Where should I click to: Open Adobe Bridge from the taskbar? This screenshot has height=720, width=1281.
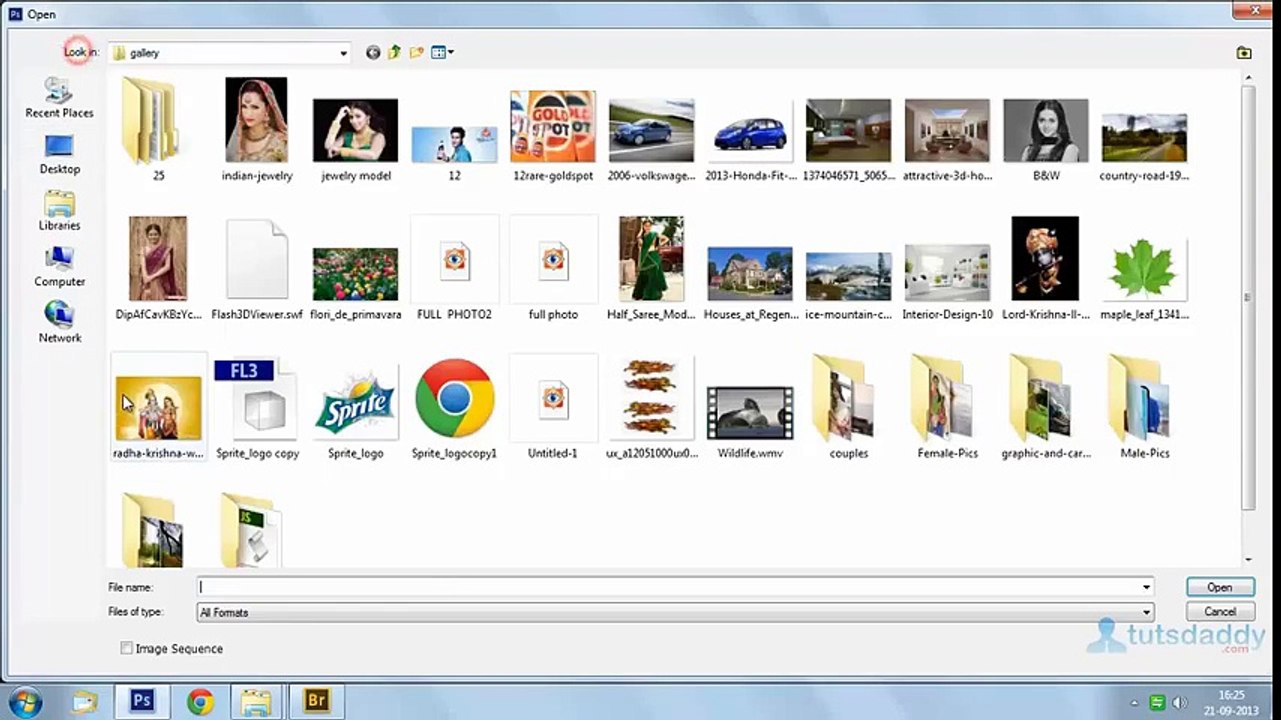(x=316, y=701)
